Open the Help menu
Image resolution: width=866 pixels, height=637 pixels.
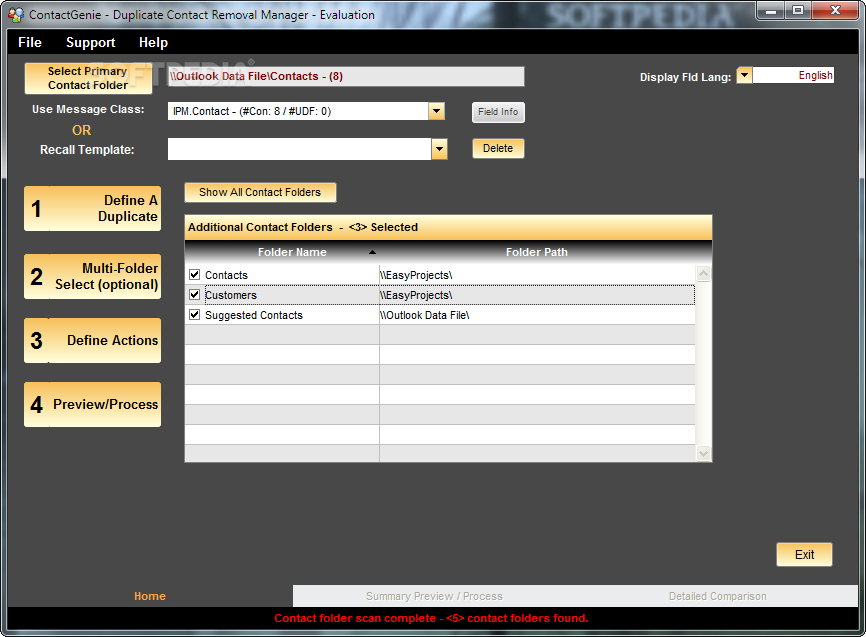(153, 43)
